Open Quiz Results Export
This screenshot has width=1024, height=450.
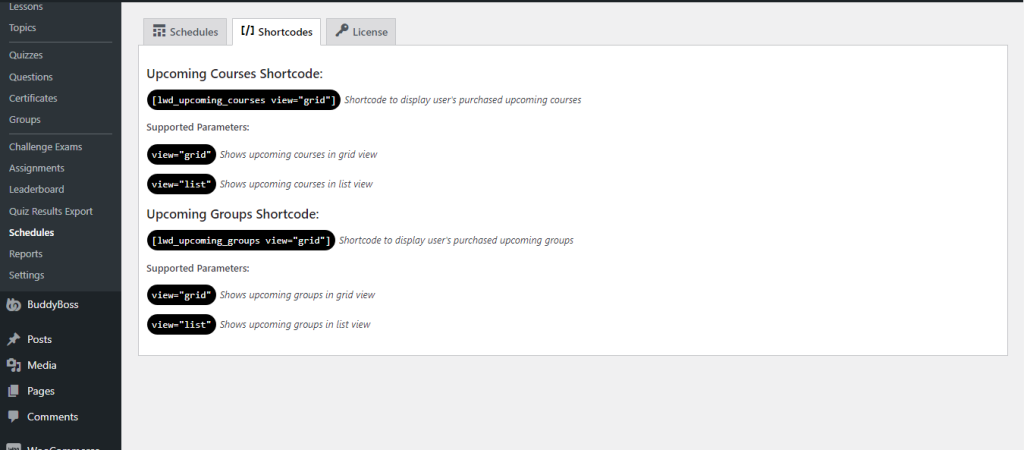51,211
